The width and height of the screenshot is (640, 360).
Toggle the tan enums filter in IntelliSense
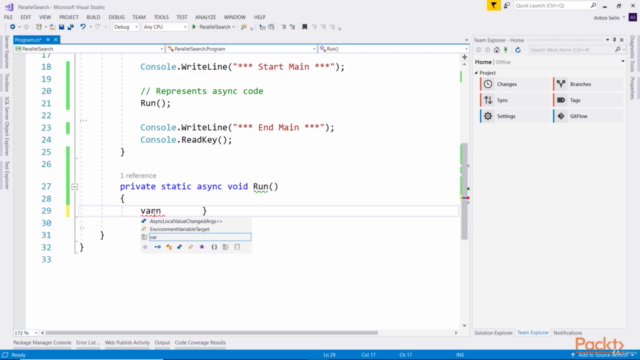(x=191, y=247)
